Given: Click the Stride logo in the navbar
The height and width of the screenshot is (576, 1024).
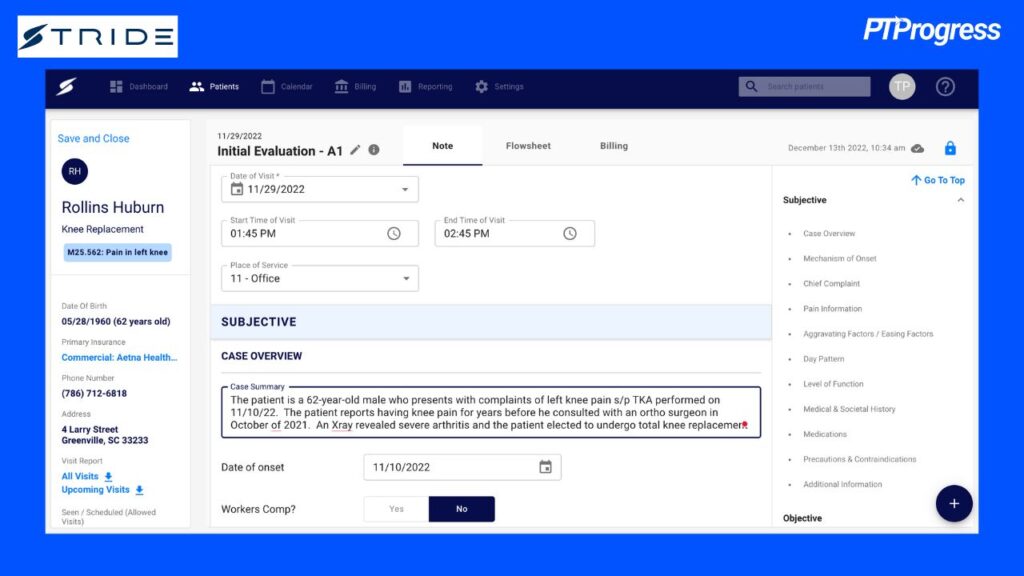Looking at the screenshot, I should tap(66, 86).
